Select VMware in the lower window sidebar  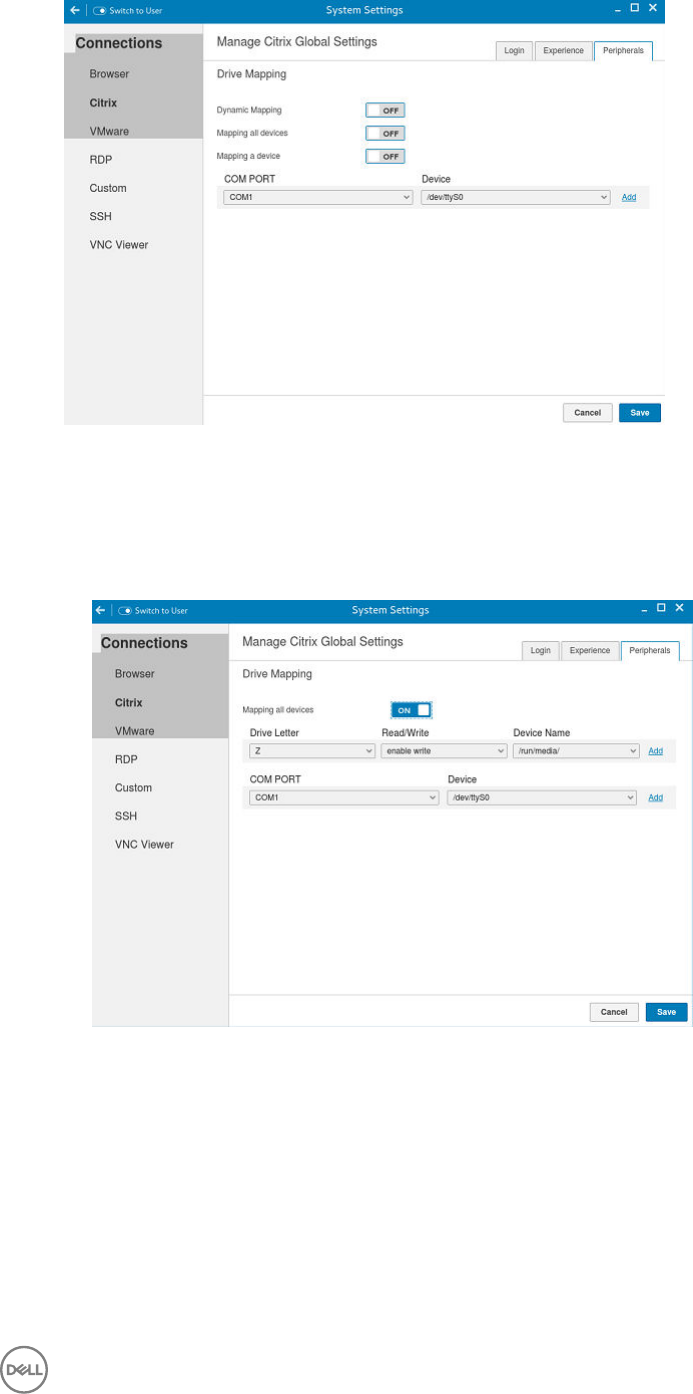pyautogui.click(x=135, y=731)
